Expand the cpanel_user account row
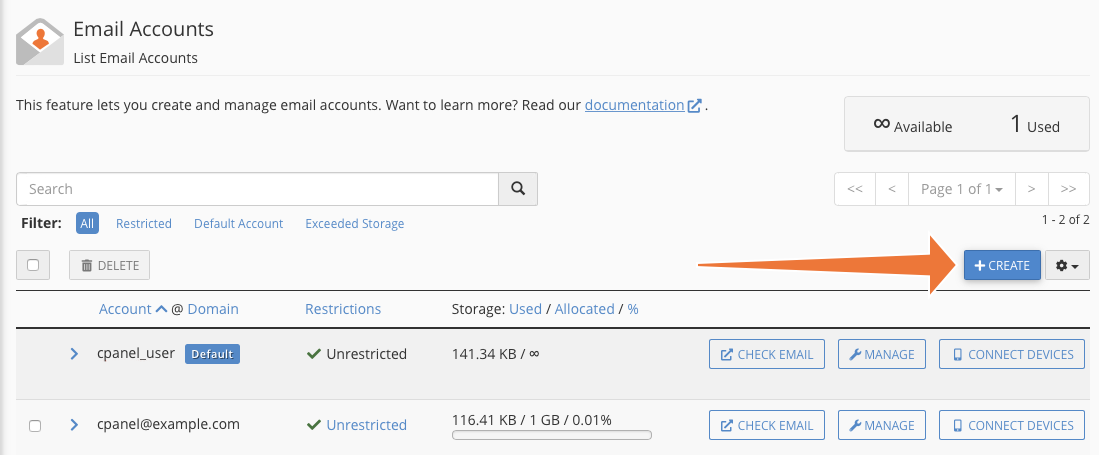Viewport: 1099px width, 455px height. (x=74, y=354)
